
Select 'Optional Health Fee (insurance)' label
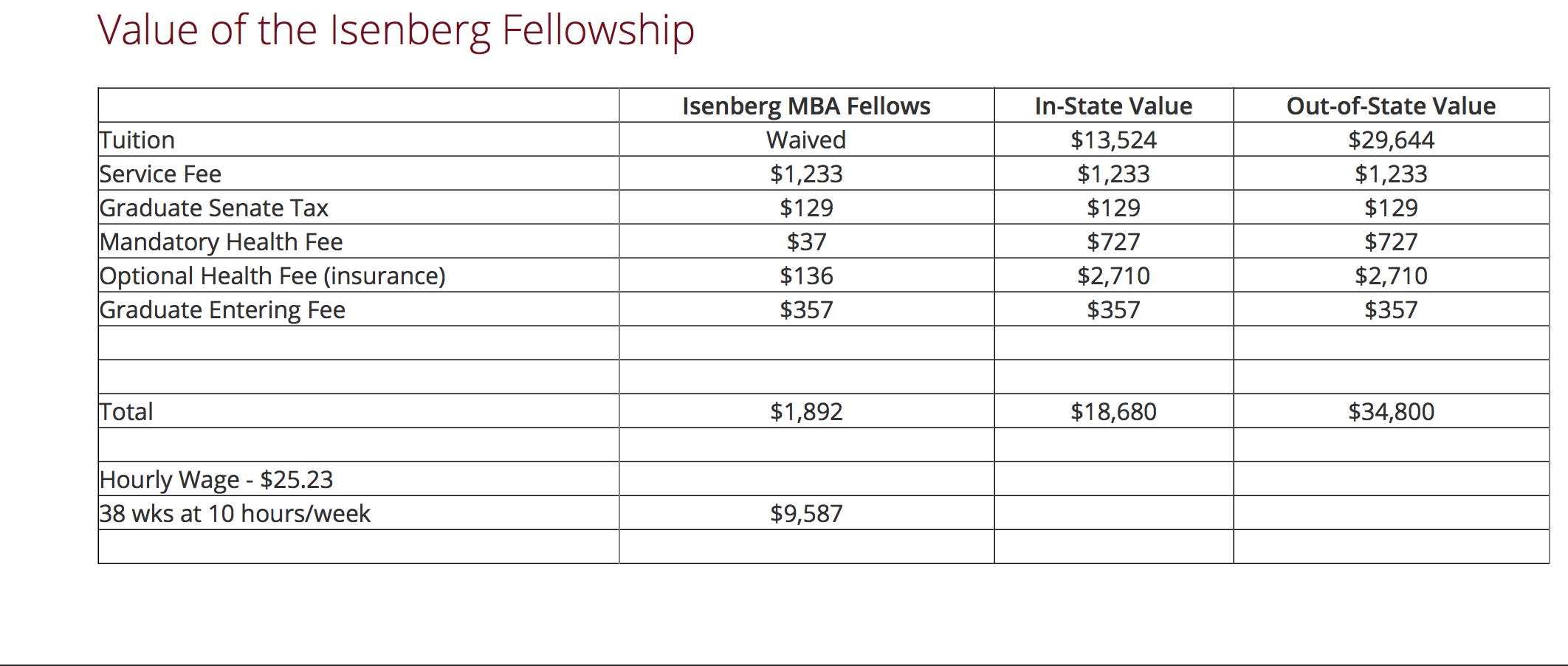272,276
